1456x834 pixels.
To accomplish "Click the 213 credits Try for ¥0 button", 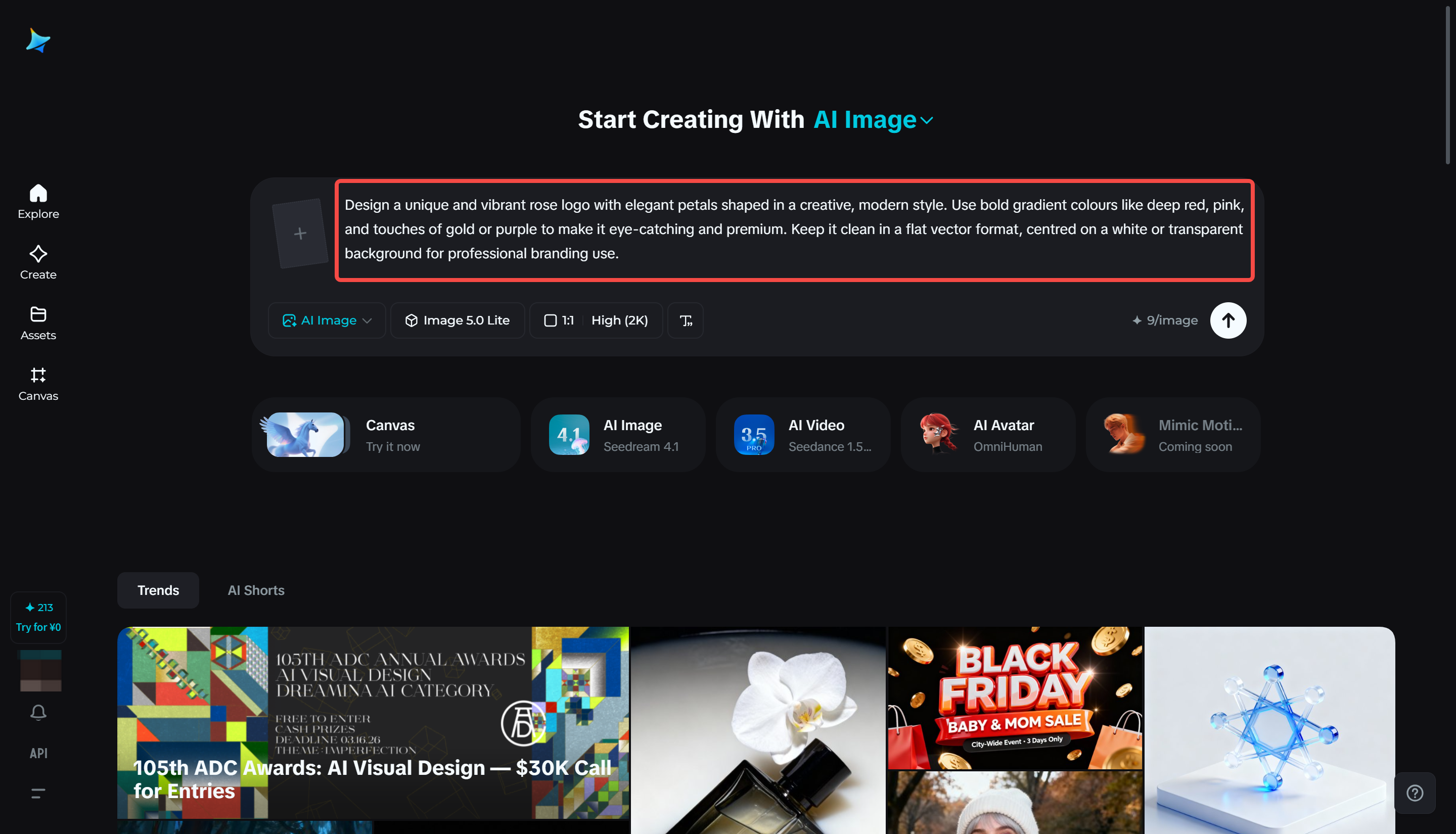I will (x=38, y=617).
